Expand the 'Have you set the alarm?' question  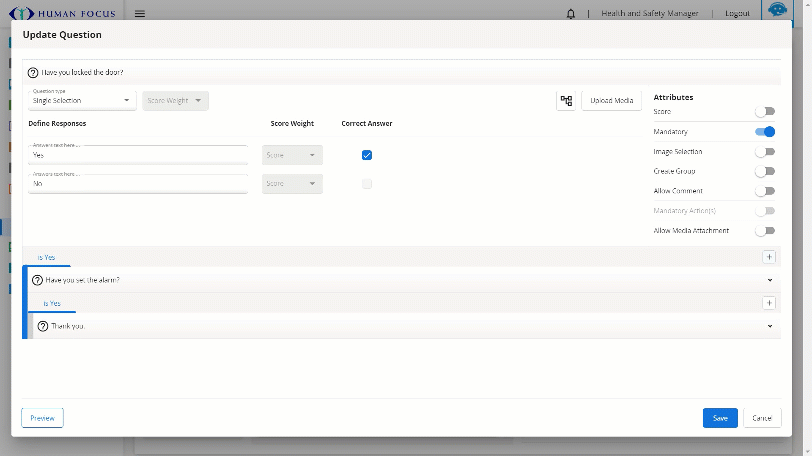click(769, 280)
